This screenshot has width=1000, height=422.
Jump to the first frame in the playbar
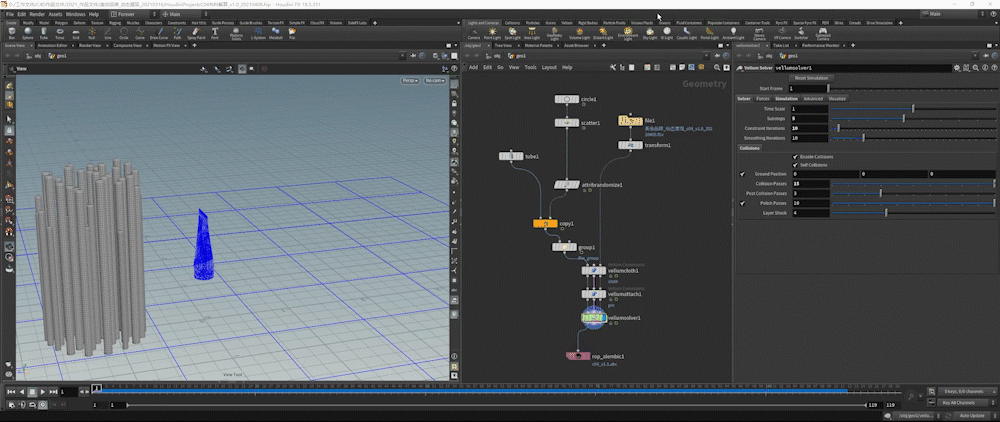point(11,391)
